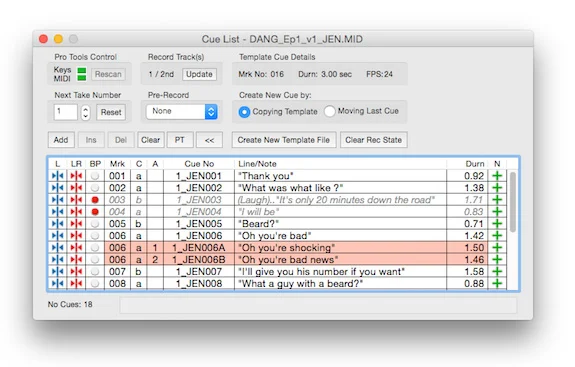Click the blue locate icon for cue 1_JEN002
Viewport: 575px width, 367px height.
(x=58, y=188)
